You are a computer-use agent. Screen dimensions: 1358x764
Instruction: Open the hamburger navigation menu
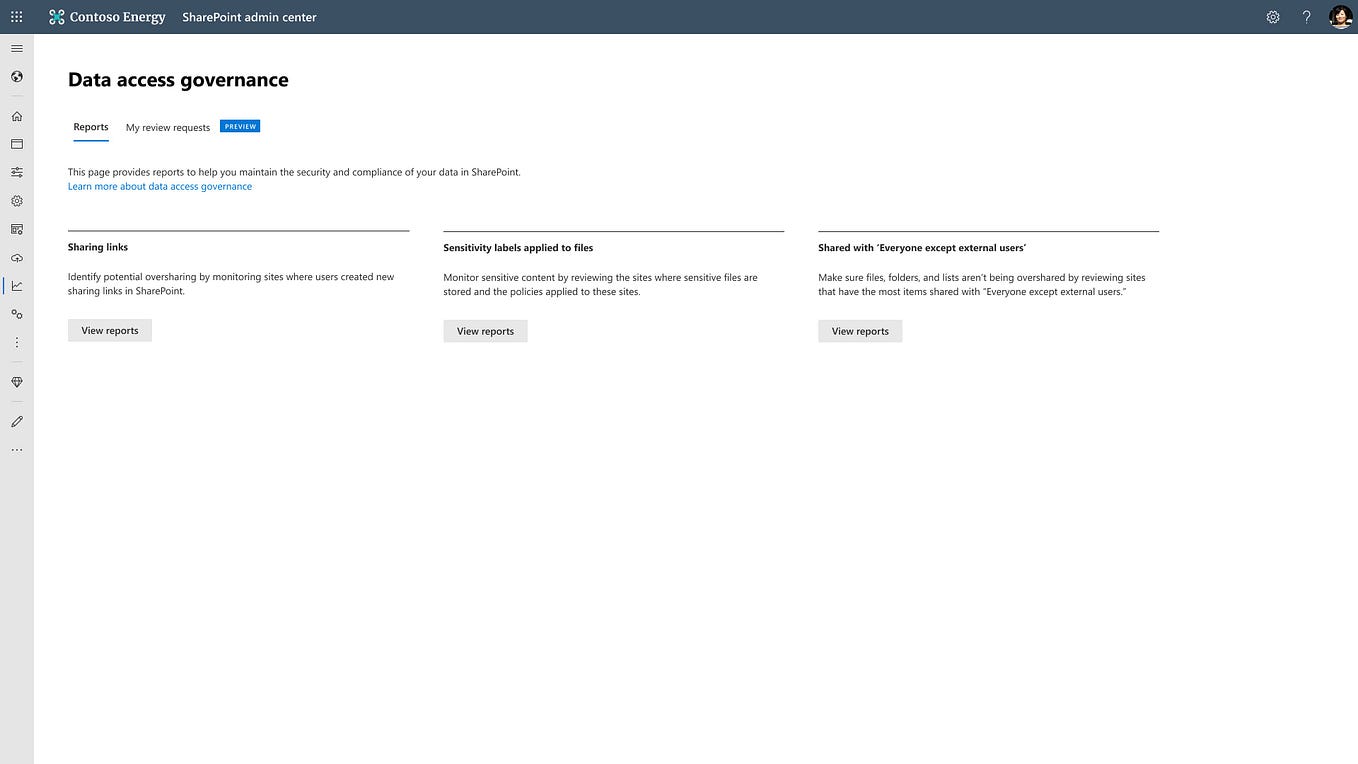tap(16, 47)
